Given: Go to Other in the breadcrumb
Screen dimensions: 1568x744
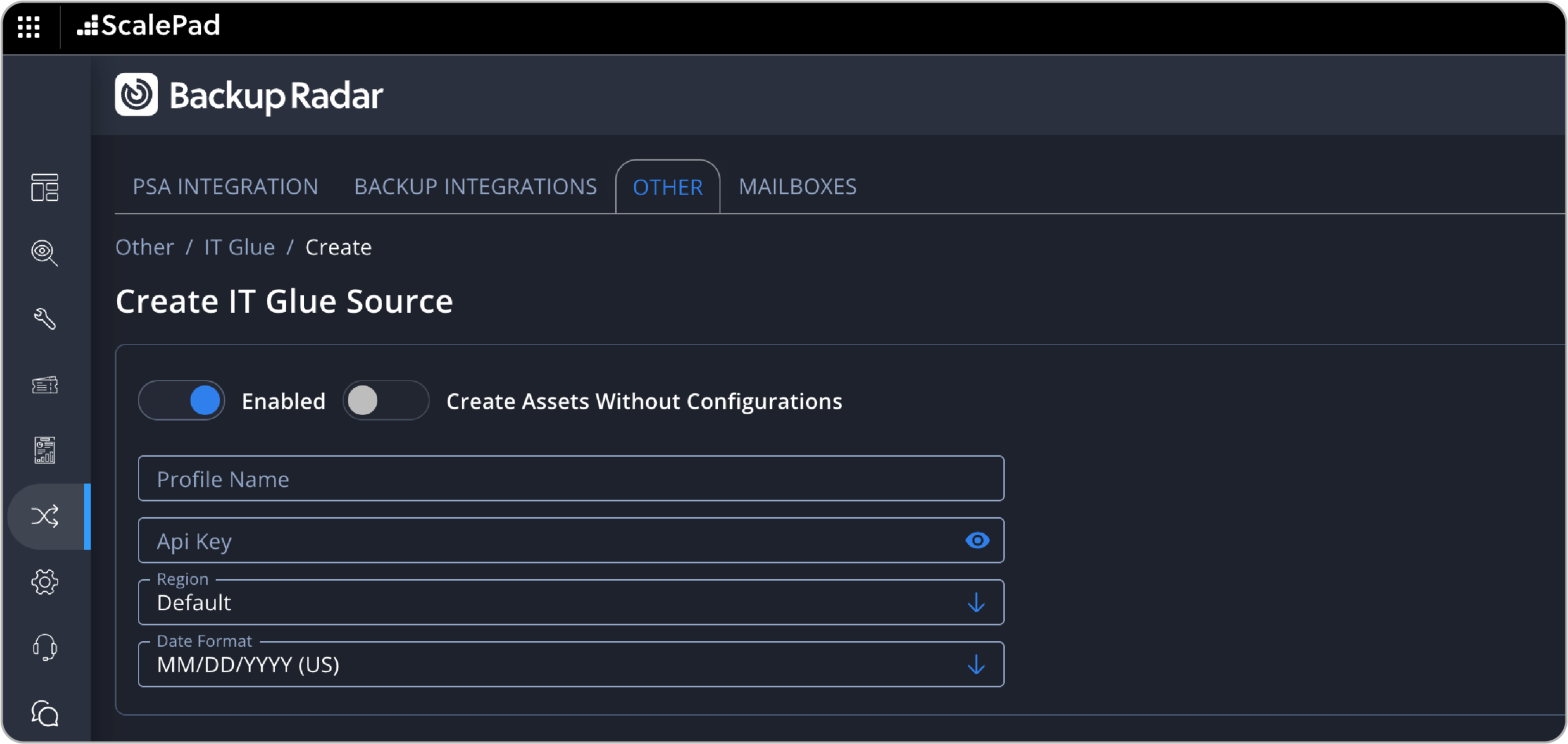Looking at the screenshot, I should click(x=145, y=248).
